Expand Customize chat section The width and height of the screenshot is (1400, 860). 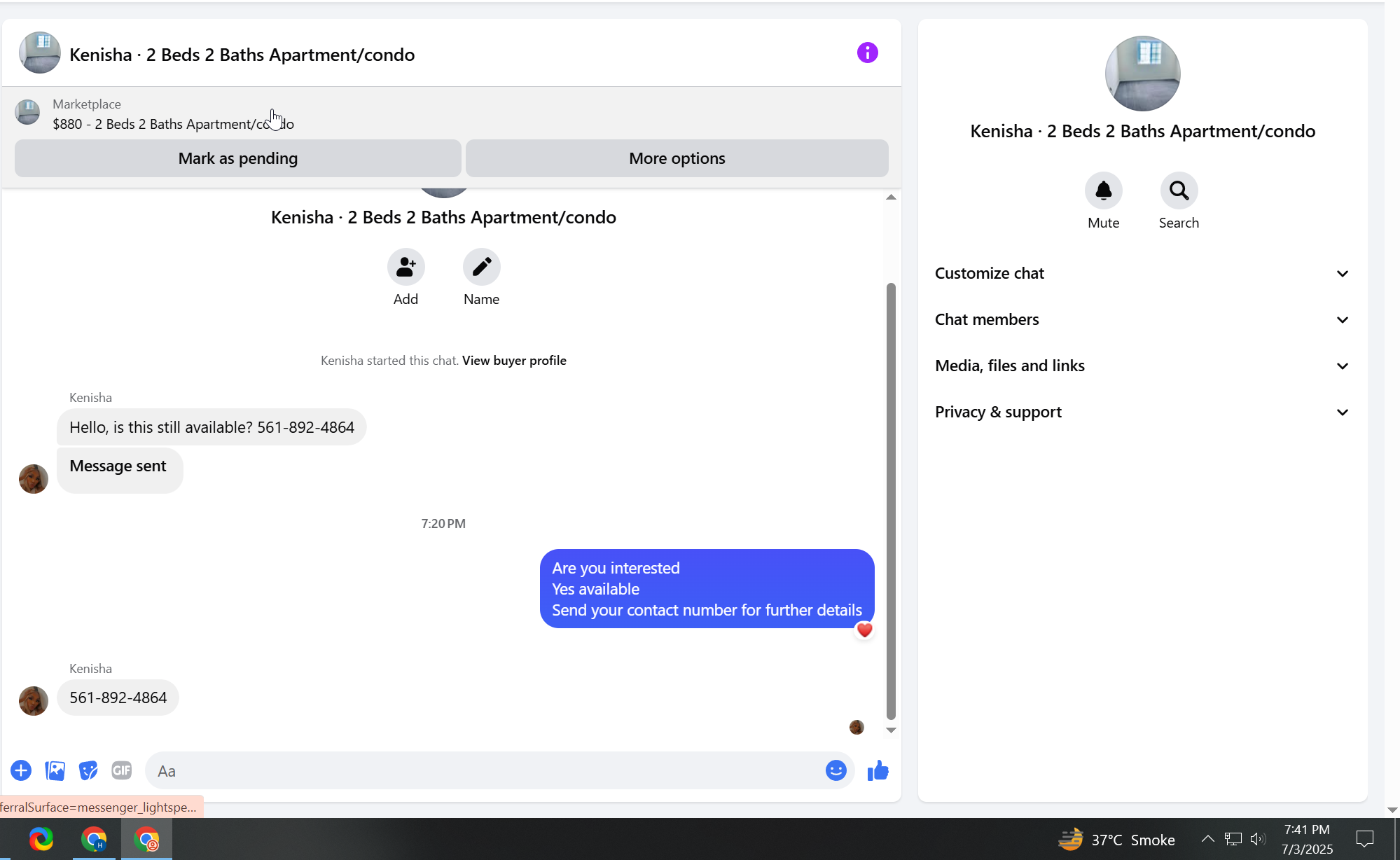[x=1142, y=273]
